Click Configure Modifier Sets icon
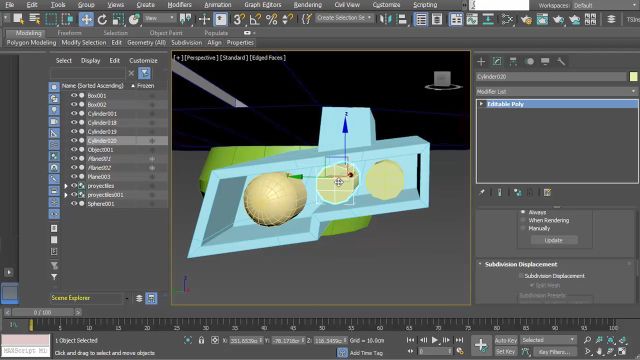This screenshot has width=640, height=360. 547,192
